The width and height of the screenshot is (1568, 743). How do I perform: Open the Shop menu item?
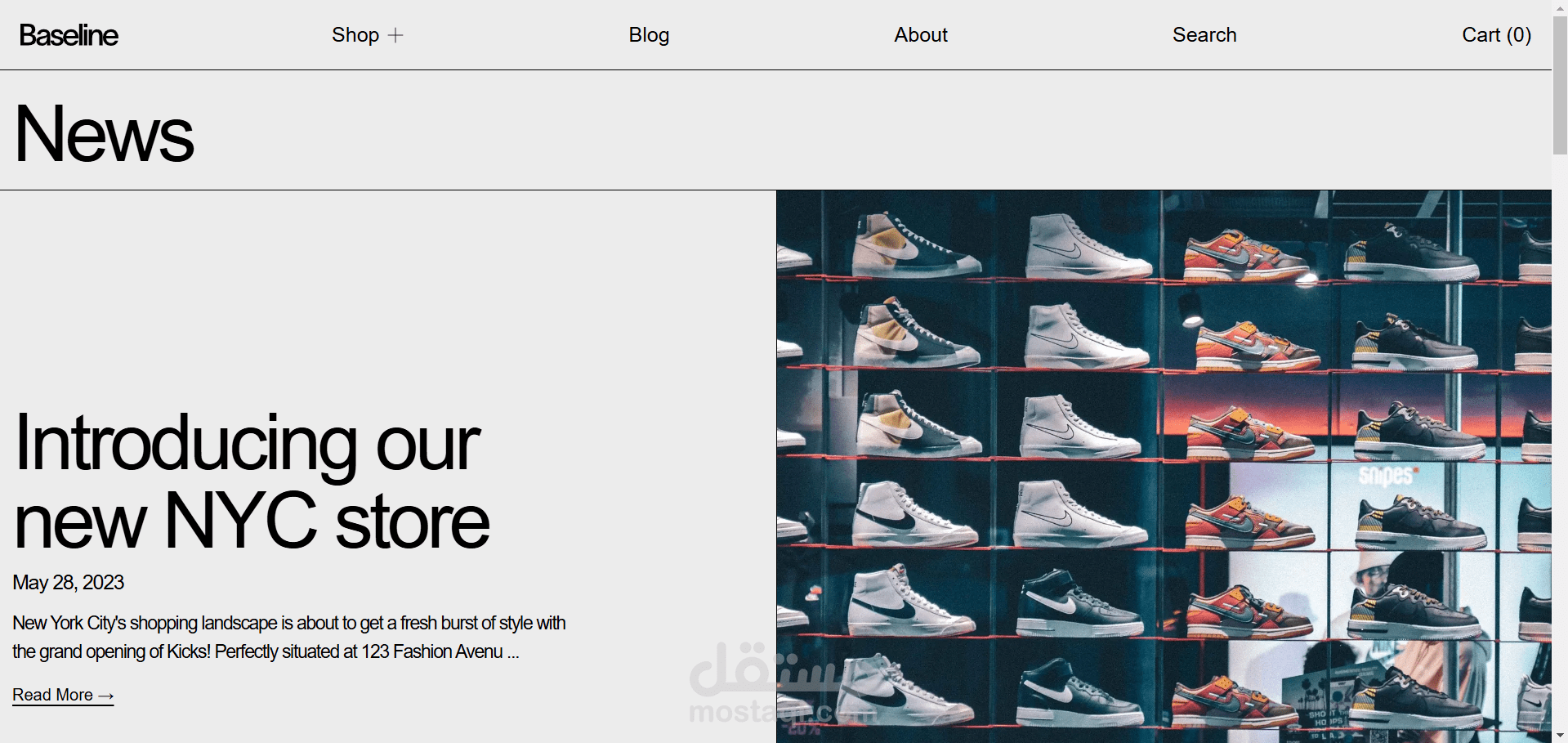click(x=355, y=35)
